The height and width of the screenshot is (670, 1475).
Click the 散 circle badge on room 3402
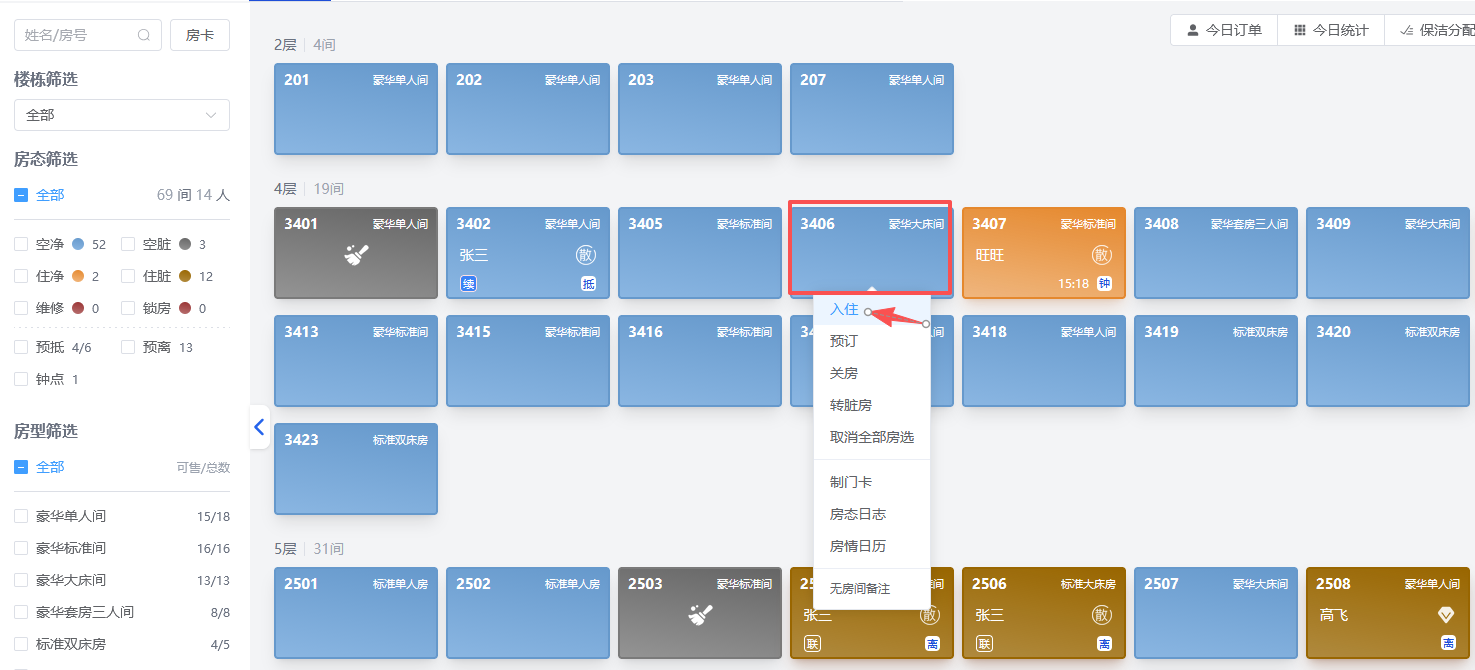coord(586,255)
